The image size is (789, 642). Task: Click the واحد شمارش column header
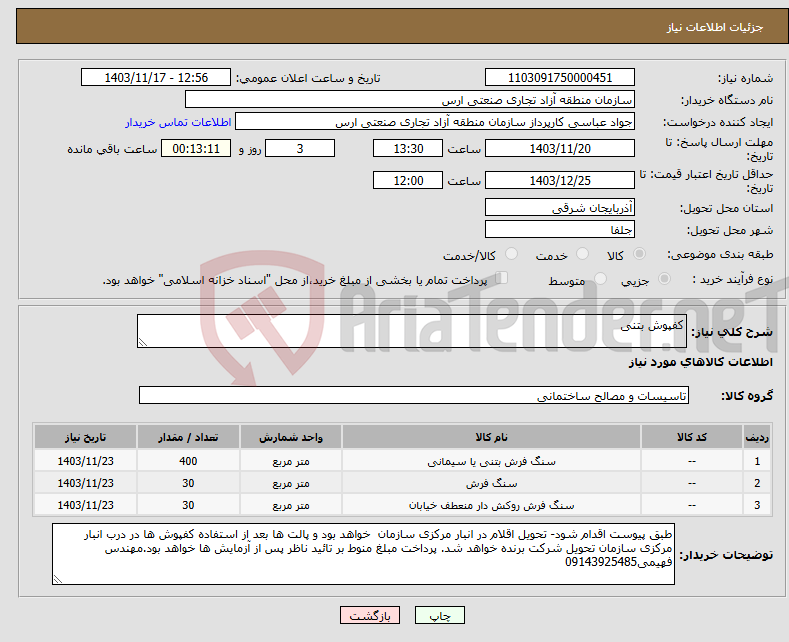(x=291, y=437)
